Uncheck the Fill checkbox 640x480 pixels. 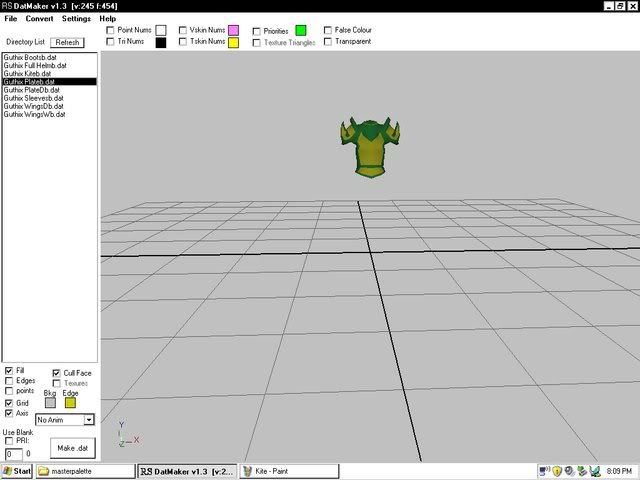(x=9, y=371)
